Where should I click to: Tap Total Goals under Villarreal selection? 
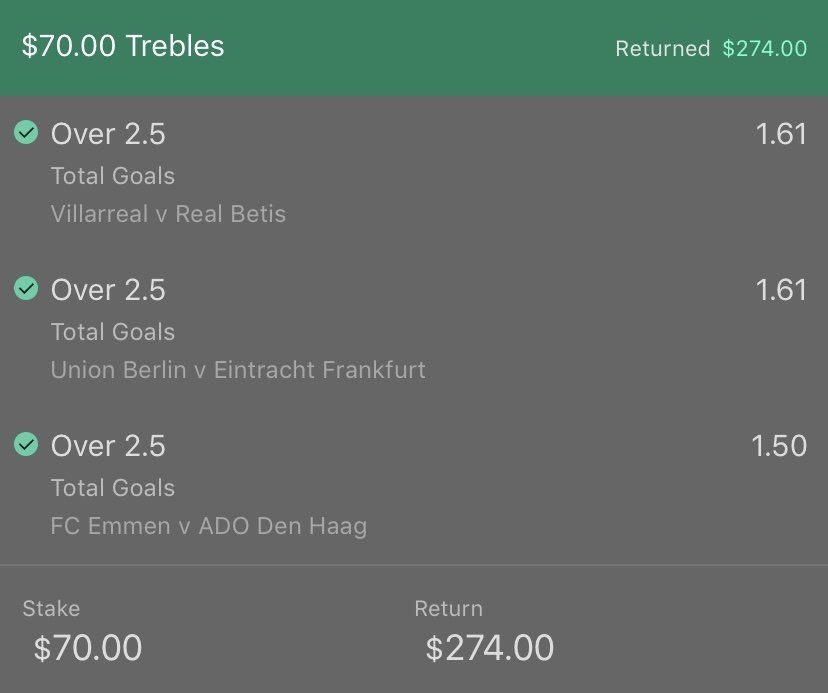(112, 176)
